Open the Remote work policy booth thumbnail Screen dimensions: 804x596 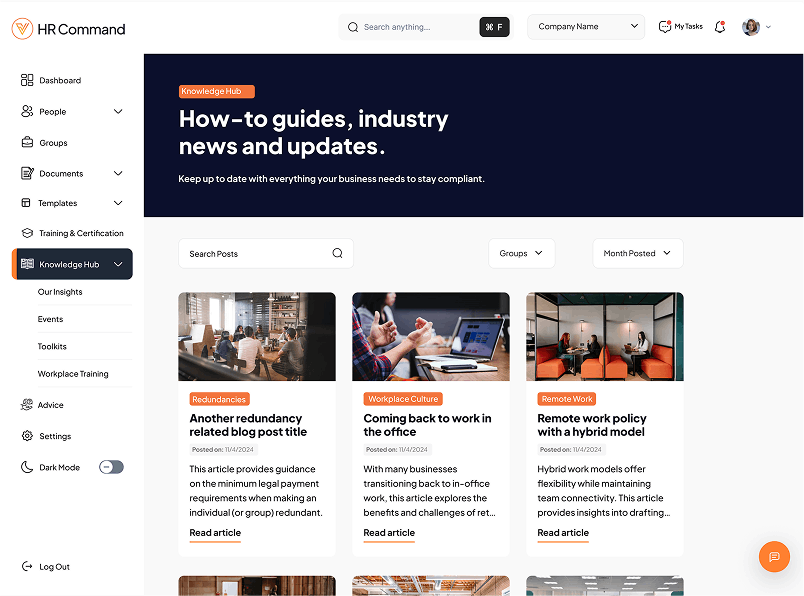[605, 336]
